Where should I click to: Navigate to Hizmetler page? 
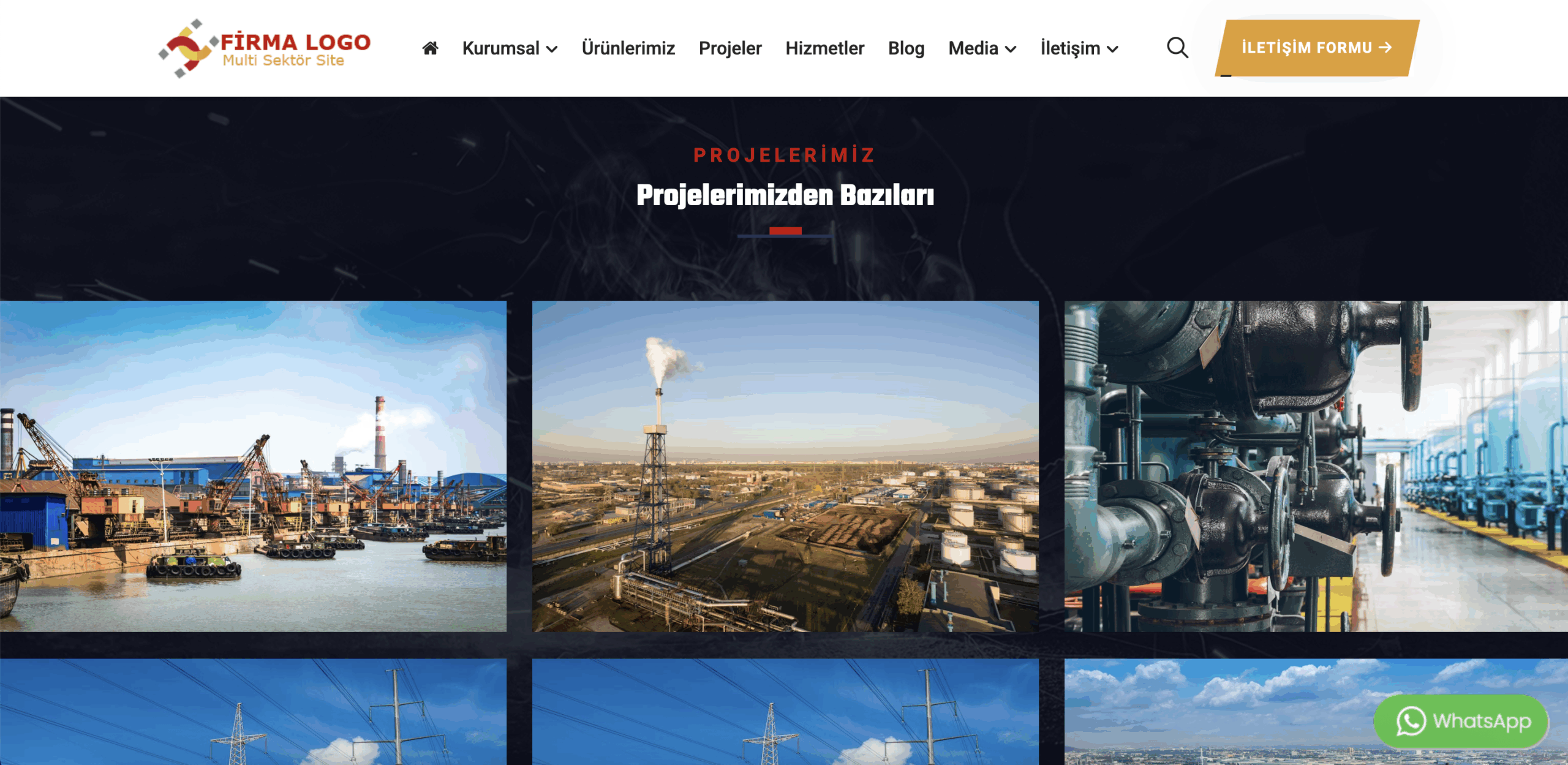click(824, 48)
